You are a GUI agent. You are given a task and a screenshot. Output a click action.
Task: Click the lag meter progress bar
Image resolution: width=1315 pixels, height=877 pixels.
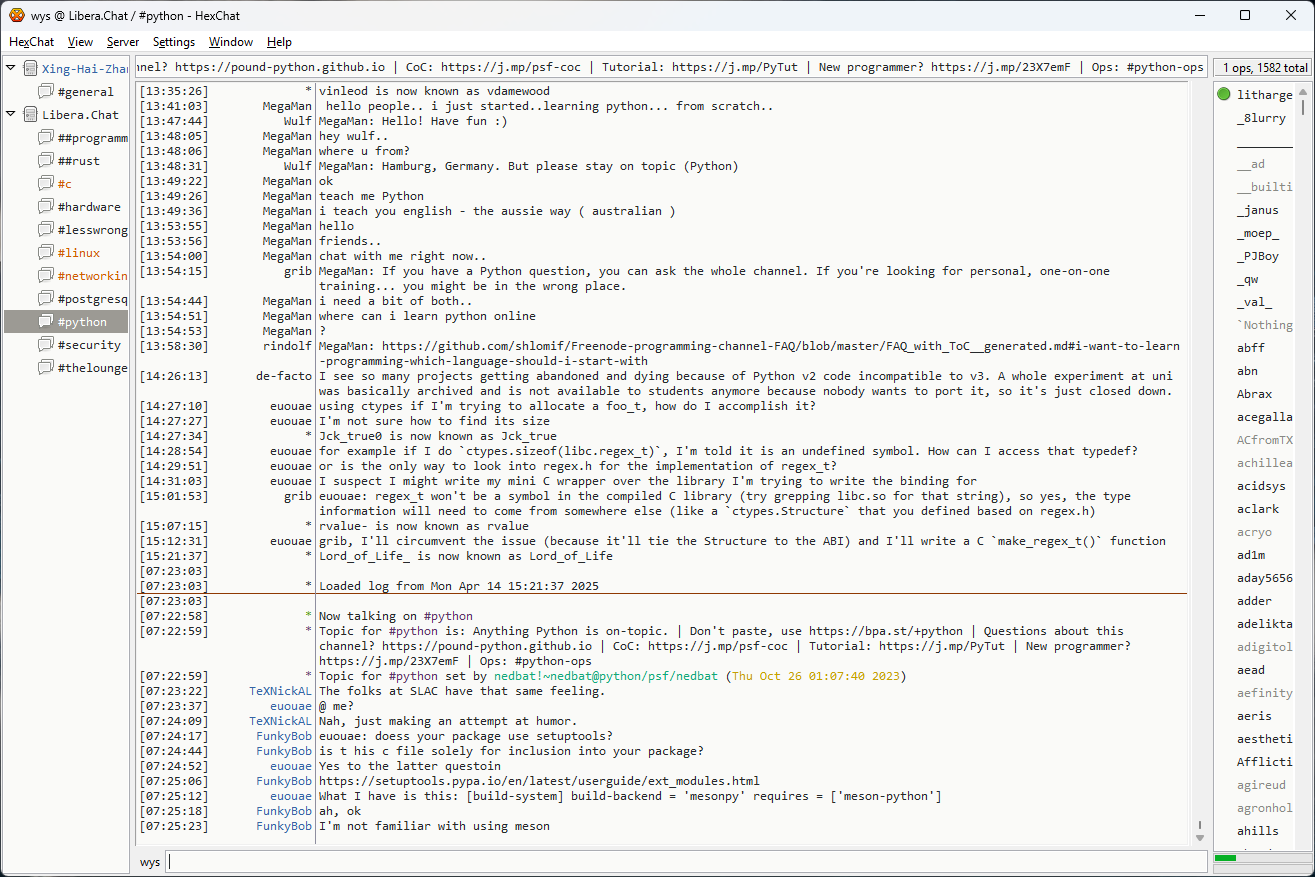[x=1260, y=858]
